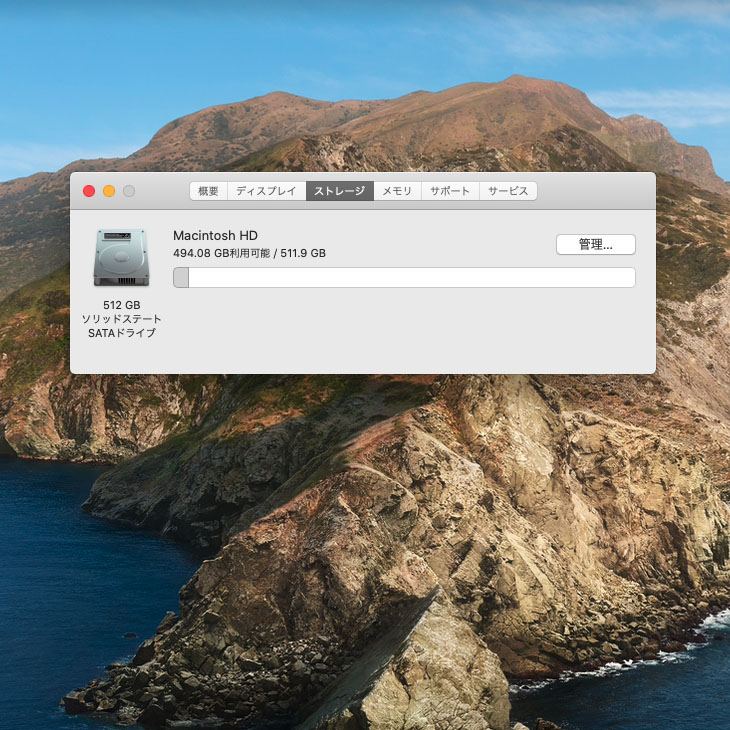730x730 pixels.
Task: Minimize the window with the yellow button
Action: coord(109,191)
